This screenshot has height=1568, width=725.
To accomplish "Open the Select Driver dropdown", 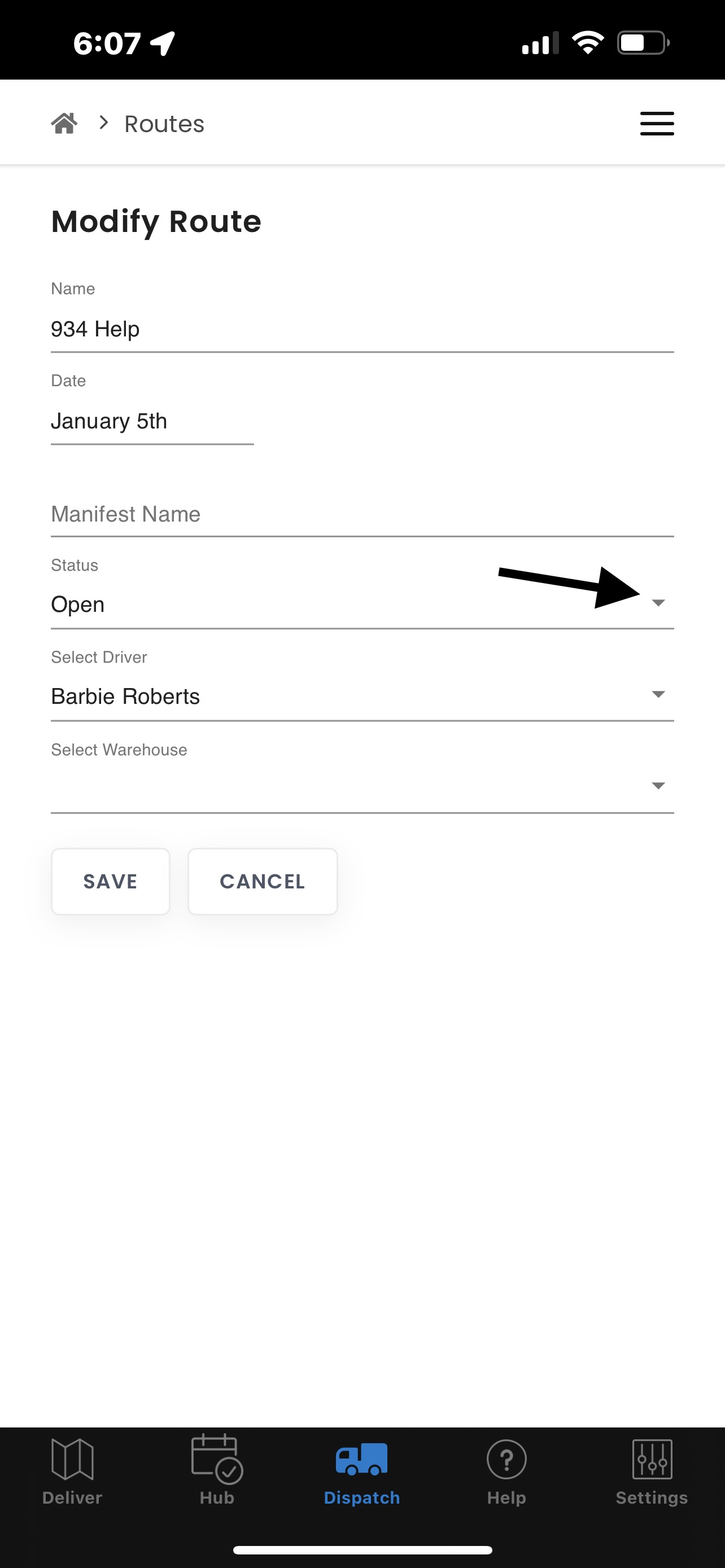I will point(362,697).
